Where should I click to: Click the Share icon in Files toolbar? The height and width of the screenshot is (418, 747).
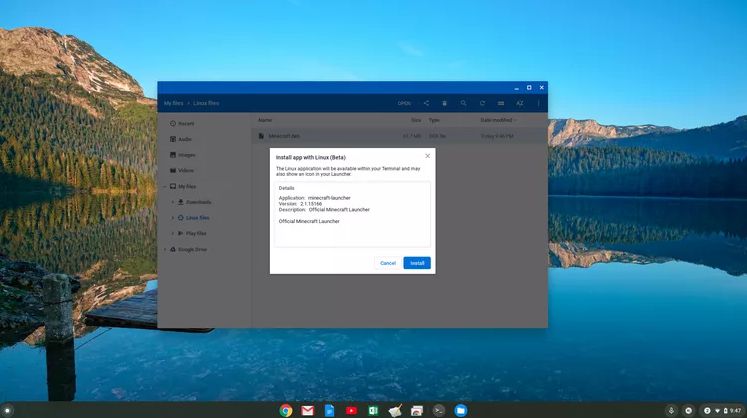426,103
